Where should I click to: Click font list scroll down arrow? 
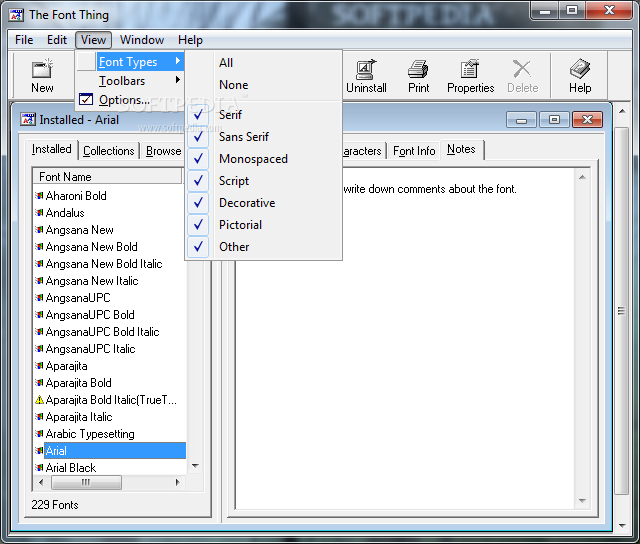(x=196, y=466)
